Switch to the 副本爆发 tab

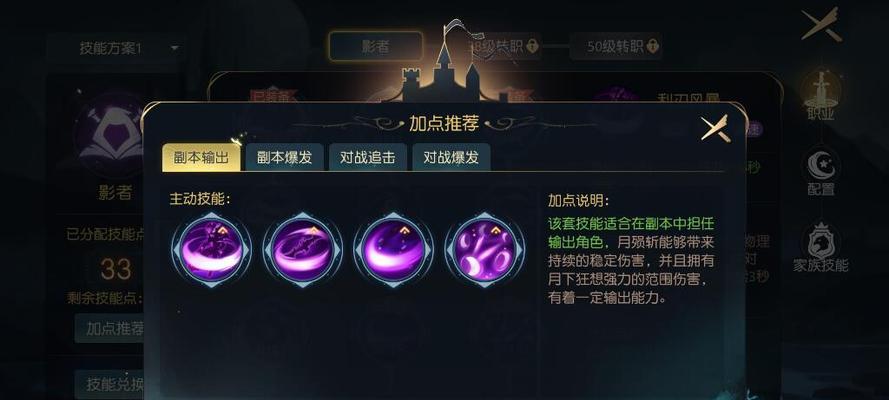coord(285,157)
